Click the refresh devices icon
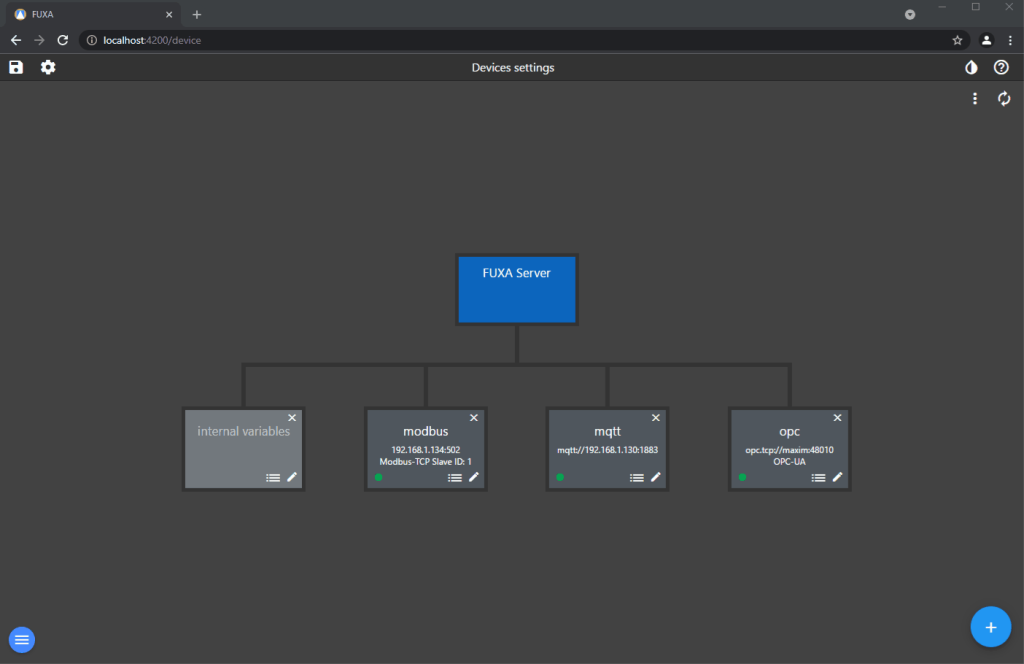1024x664 pixels. point(1004,98)
